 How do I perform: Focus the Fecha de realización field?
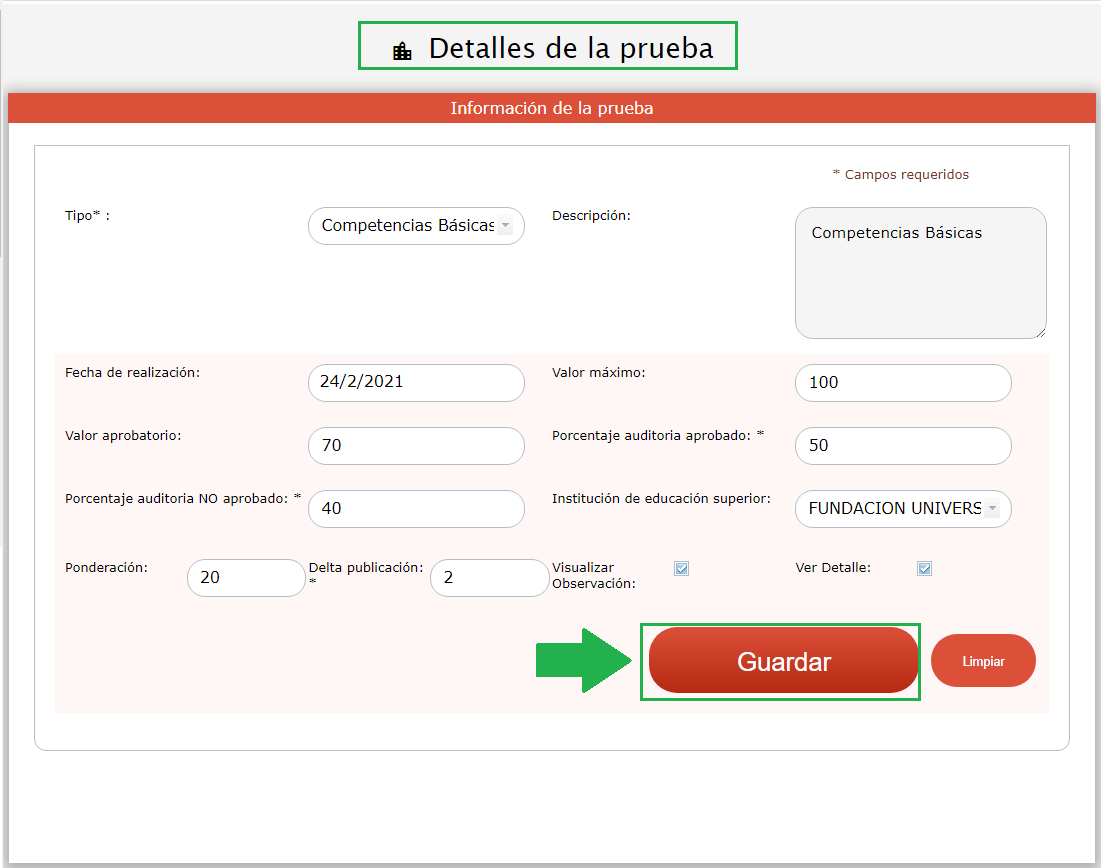[416, 382]
